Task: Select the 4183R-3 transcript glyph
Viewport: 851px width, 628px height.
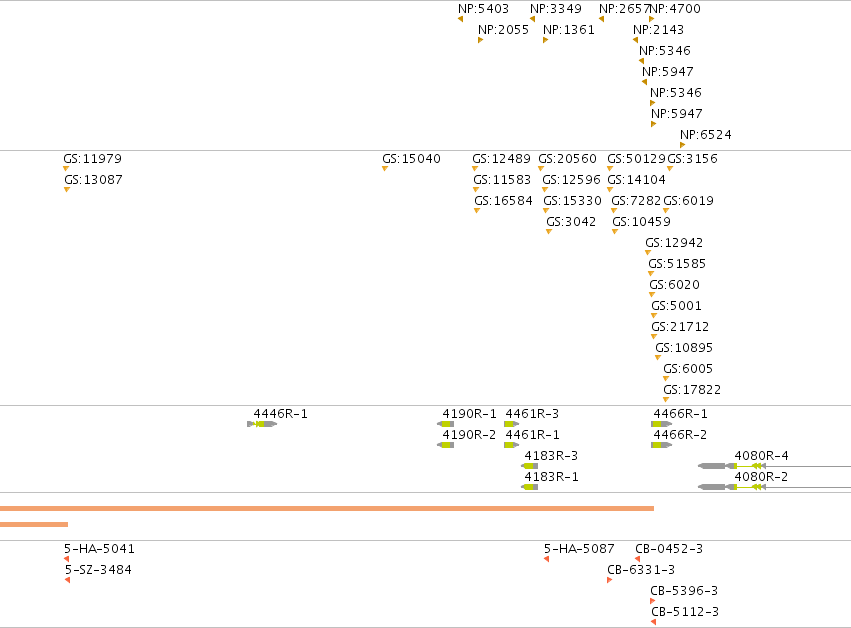Action: point(530,466)
